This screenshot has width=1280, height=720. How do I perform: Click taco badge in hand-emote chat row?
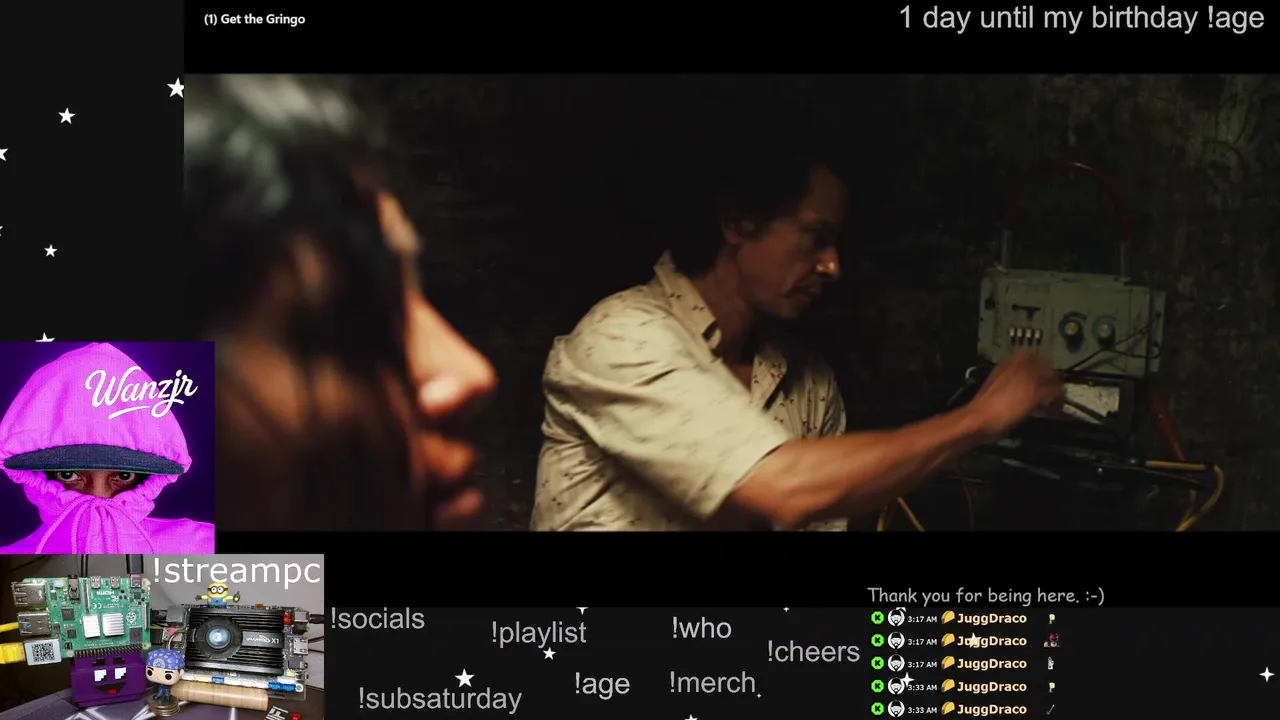coord(948,663)
